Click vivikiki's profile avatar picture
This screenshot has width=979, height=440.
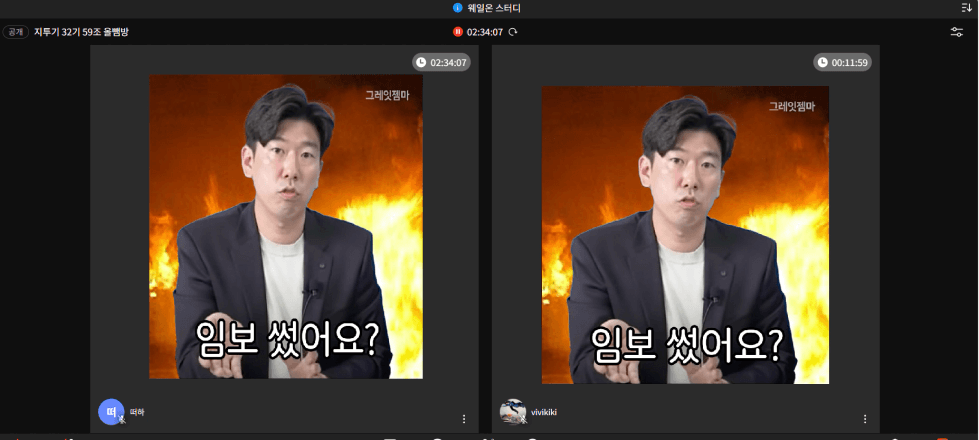pos(513,412)
